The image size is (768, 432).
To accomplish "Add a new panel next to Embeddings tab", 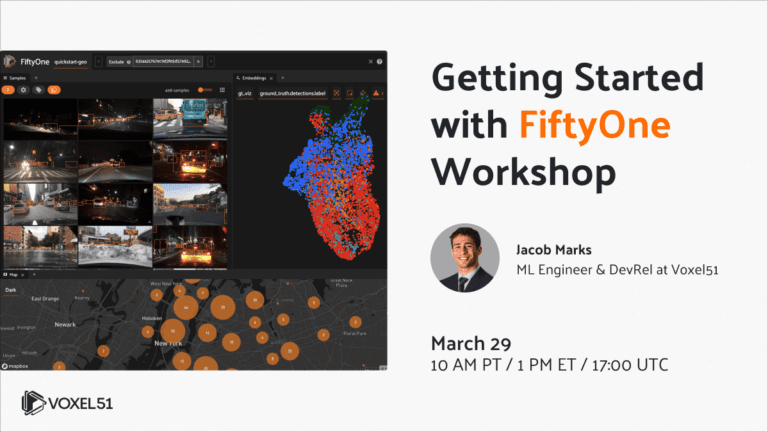I will 283,78.
